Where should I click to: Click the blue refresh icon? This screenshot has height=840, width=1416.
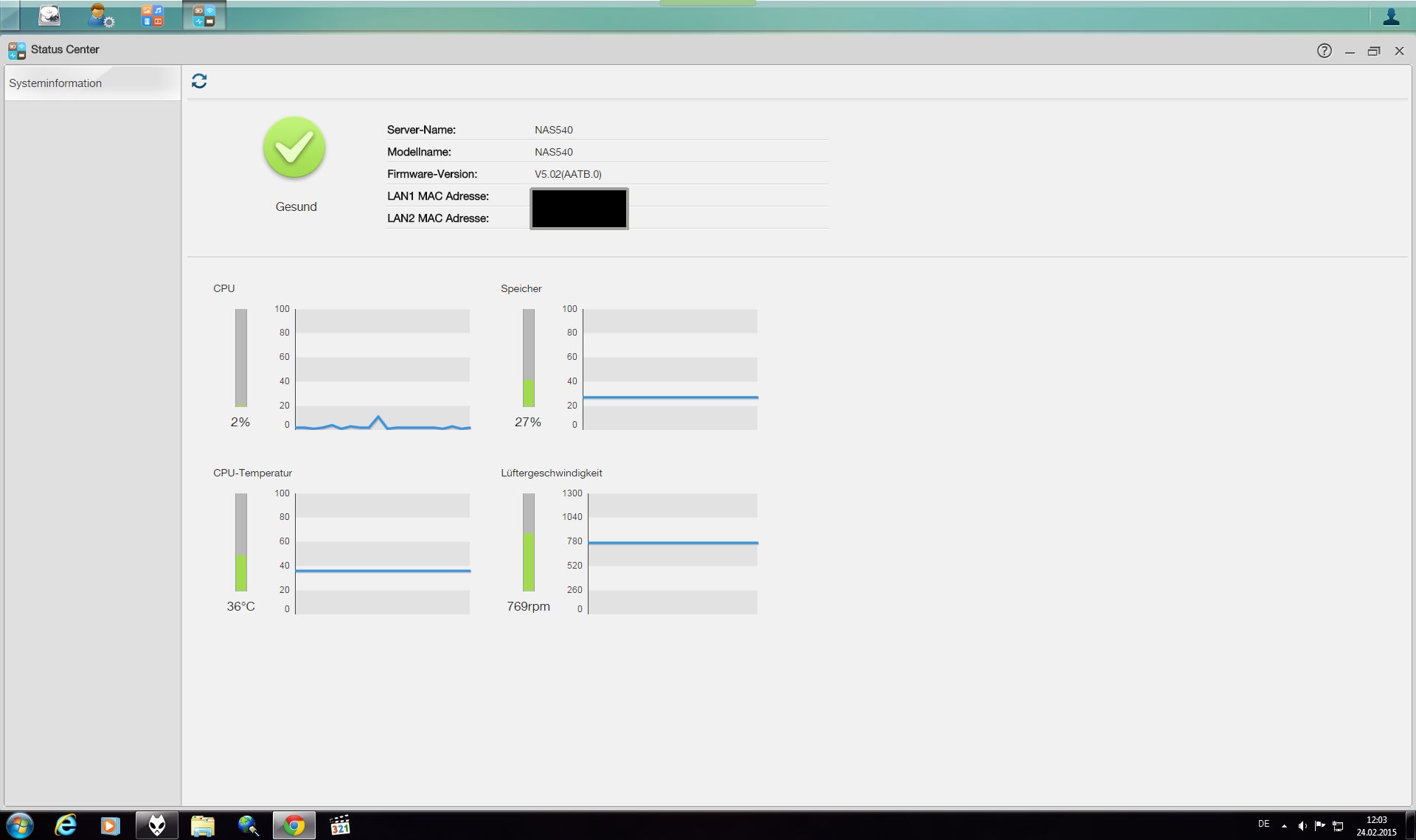click(199, 81)
